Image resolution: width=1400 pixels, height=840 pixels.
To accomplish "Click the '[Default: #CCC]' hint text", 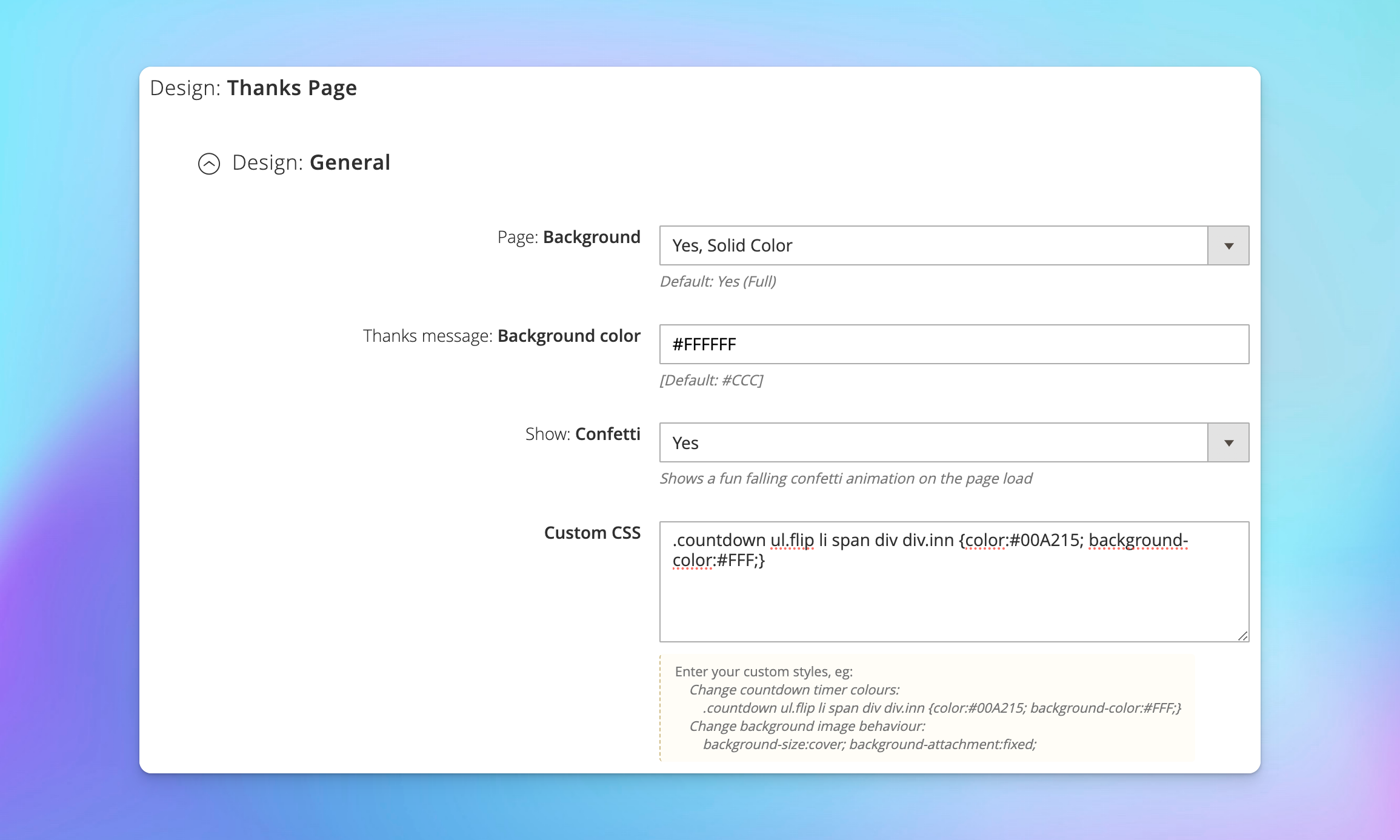I will point(711,380).
